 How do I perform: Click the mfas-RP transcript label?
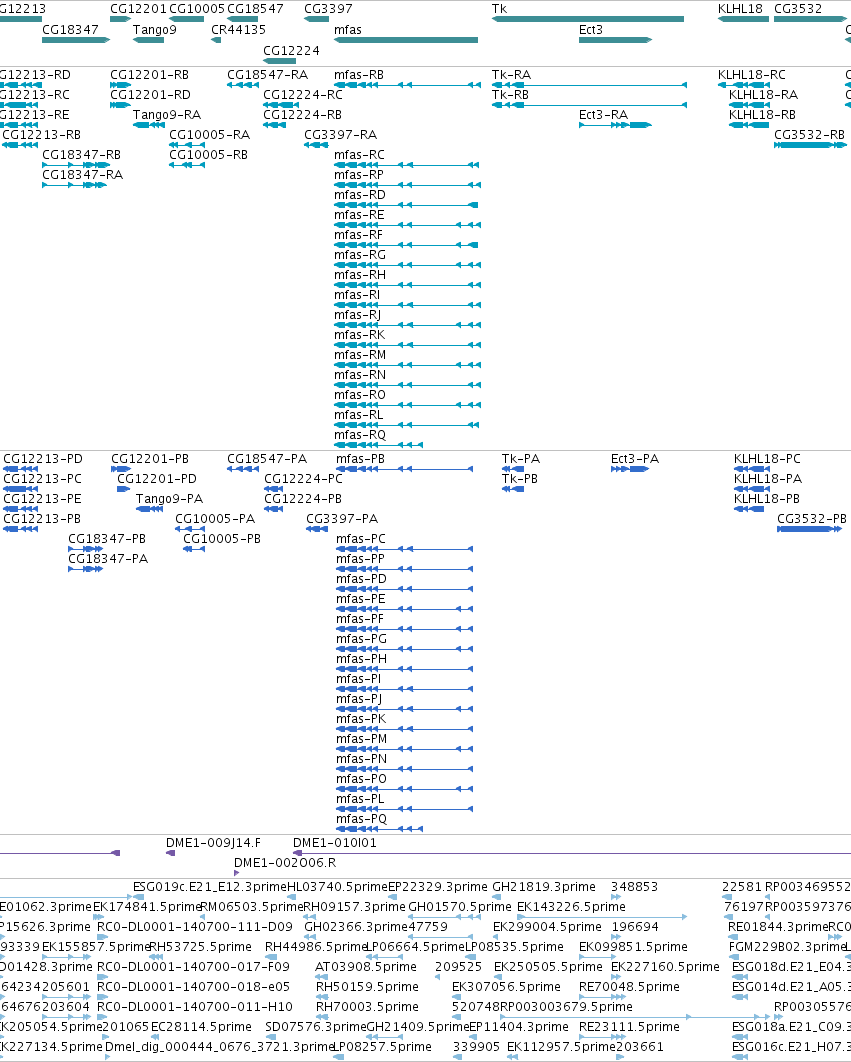[x=358, y=175]
